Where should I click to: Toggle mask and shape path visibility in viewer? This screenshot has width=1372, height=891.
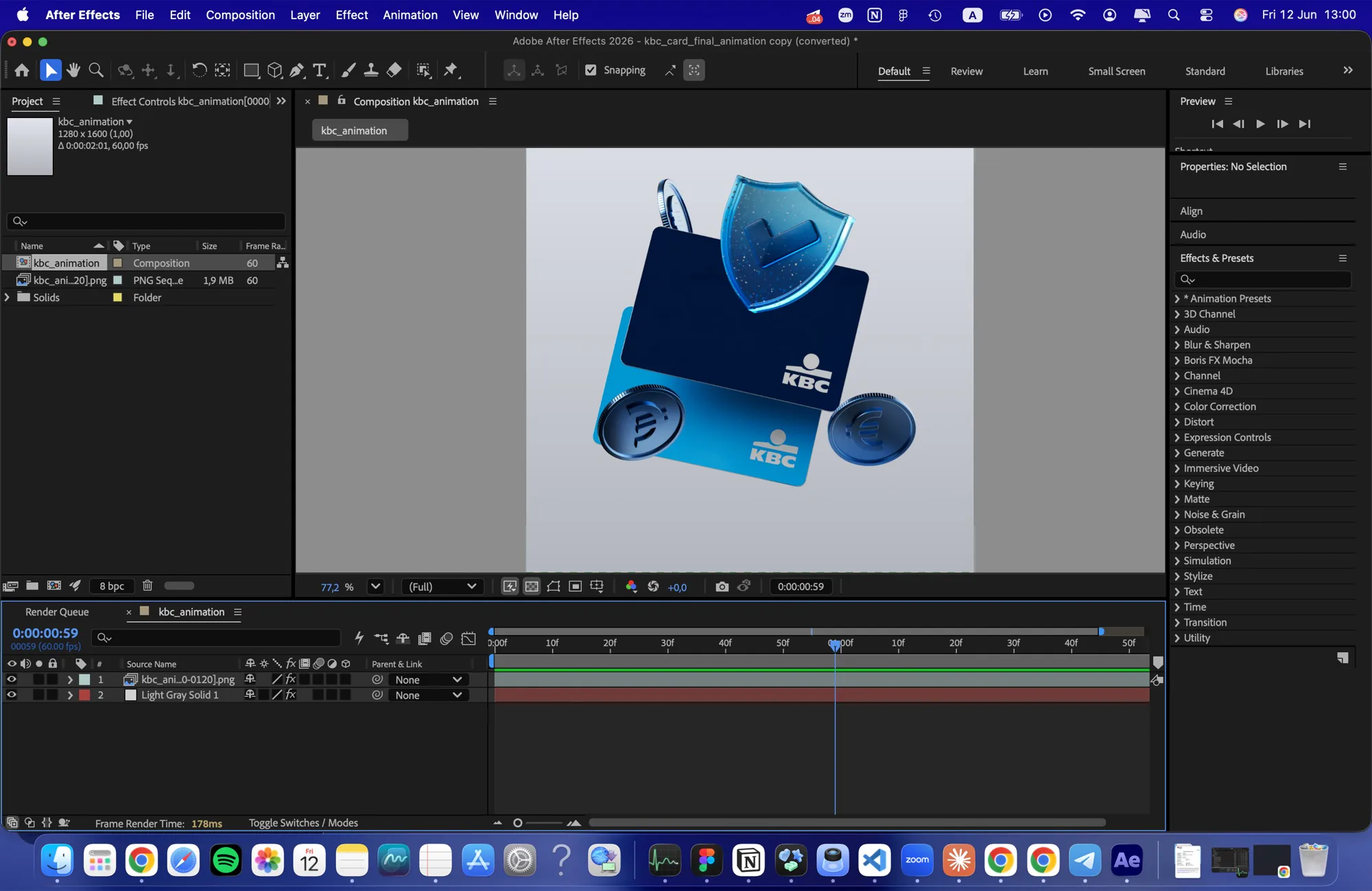point(554,586)
